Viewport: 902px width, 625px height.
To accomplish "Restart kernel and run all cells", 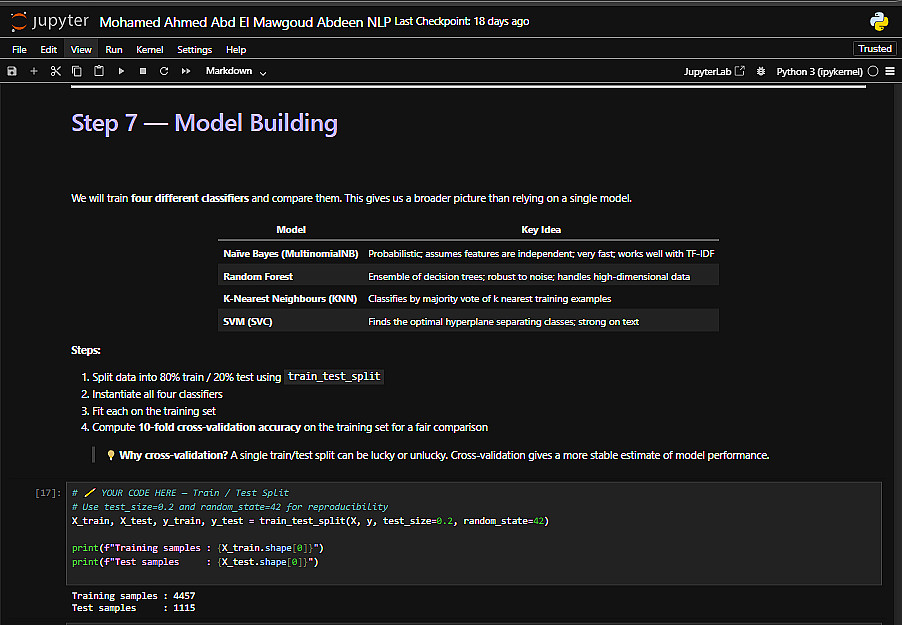I will click(x=186, y=71).
